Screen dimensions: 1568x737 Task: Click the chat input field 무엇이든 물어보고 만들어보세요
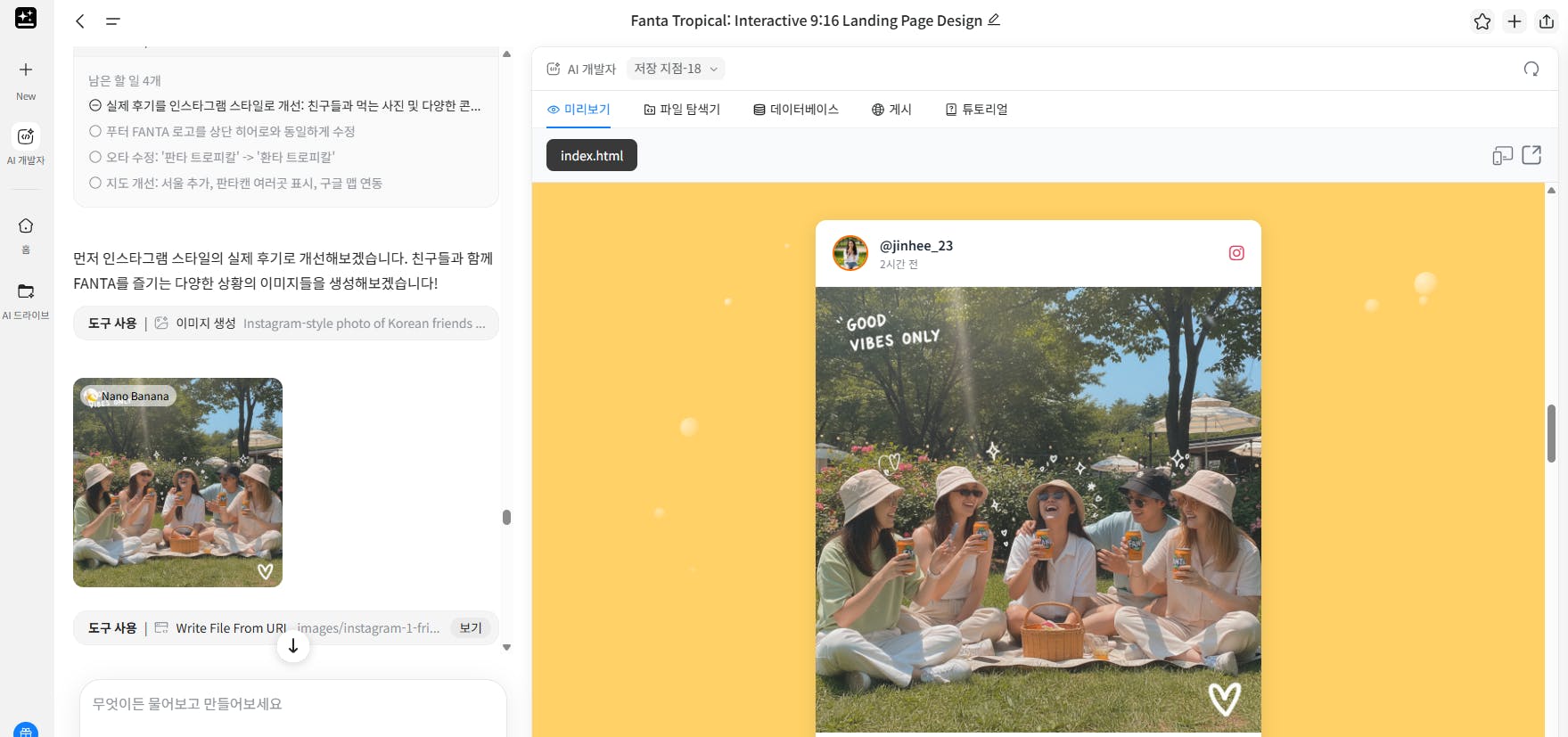(x=293, y=704)
